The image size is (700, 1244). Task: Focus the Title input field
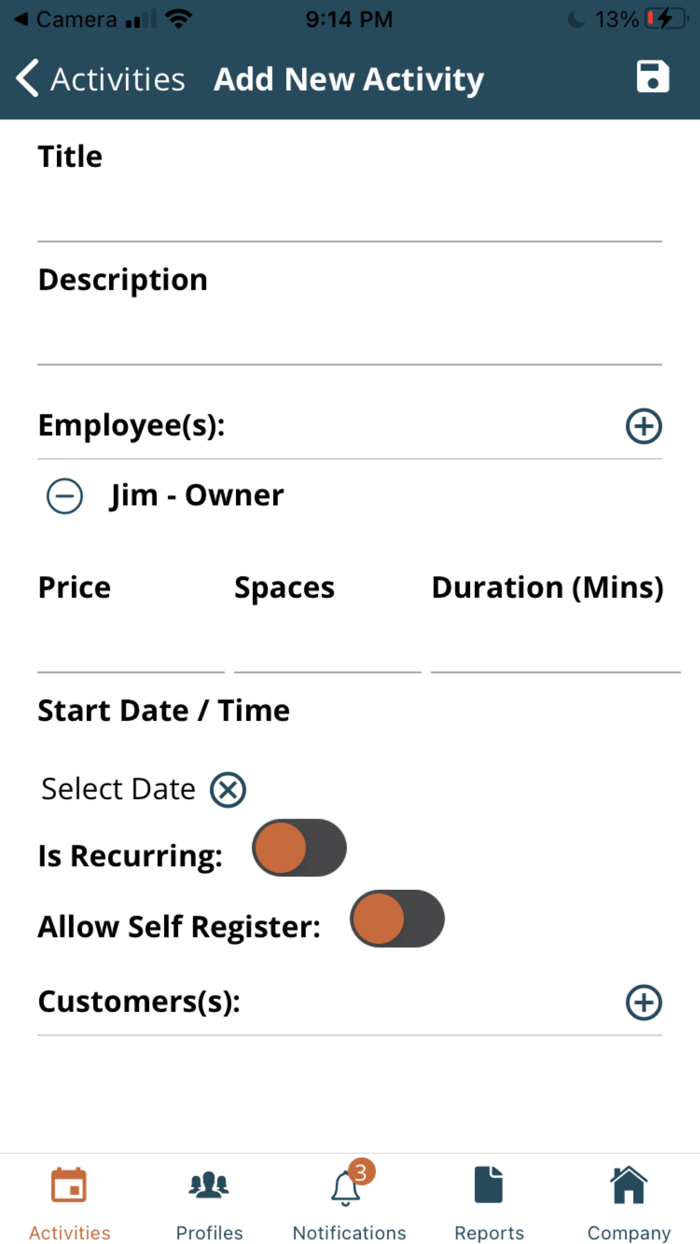coord(349,212)
